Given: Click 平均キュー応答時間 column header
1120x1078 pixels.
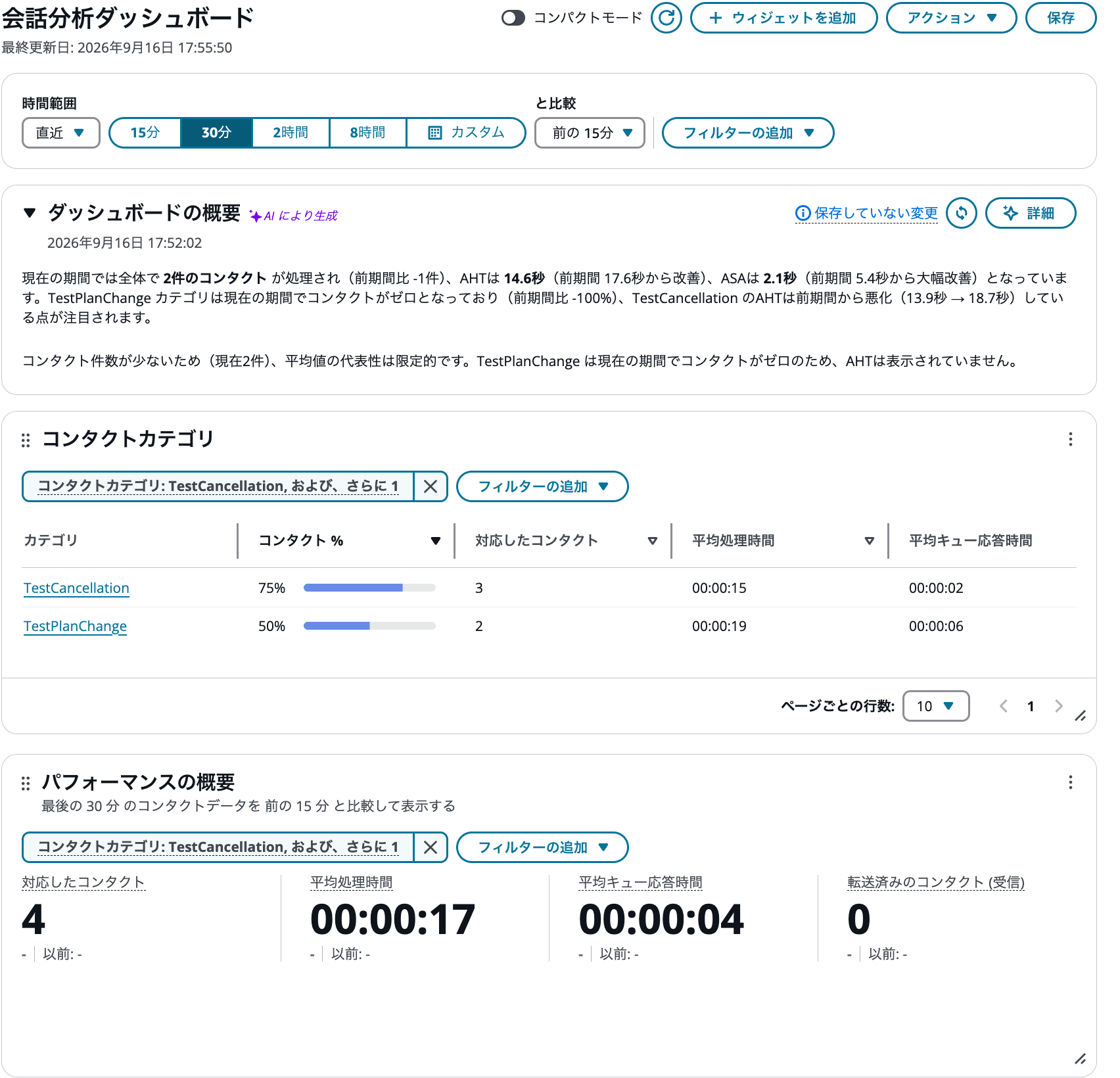Looking at the screenshot, I should (970, 540).
